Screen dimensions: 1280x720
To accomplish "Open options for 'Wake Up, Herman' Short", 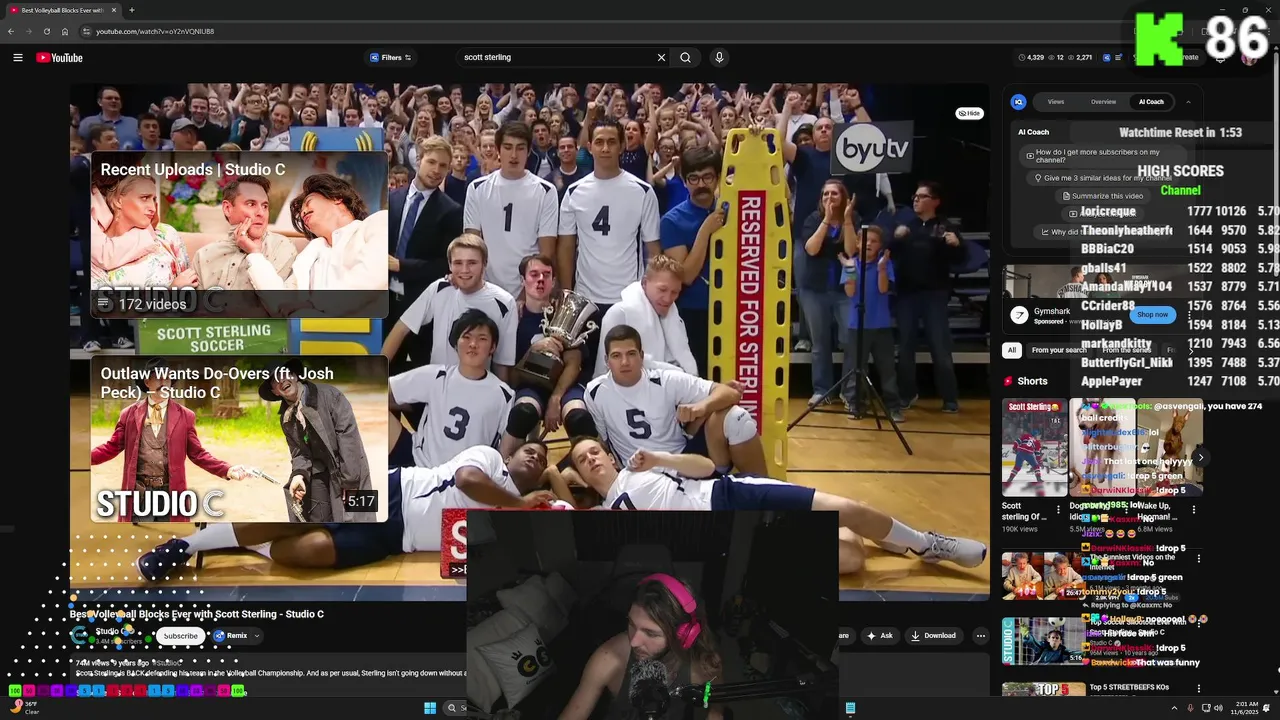I will (x=1193, y=510).
